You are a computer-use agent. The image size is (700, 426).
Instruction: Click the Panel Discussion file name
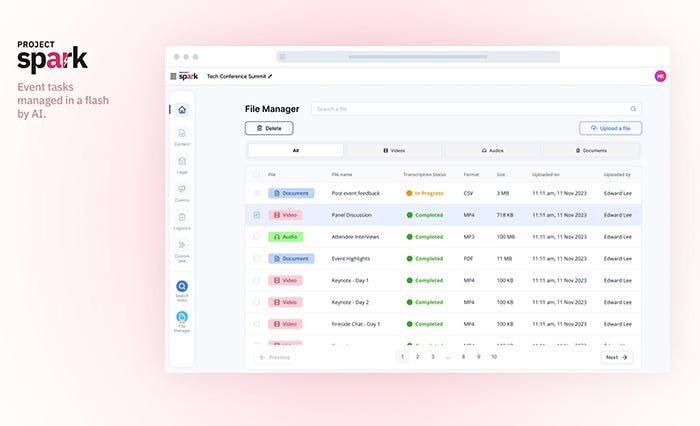pos(352,215)
